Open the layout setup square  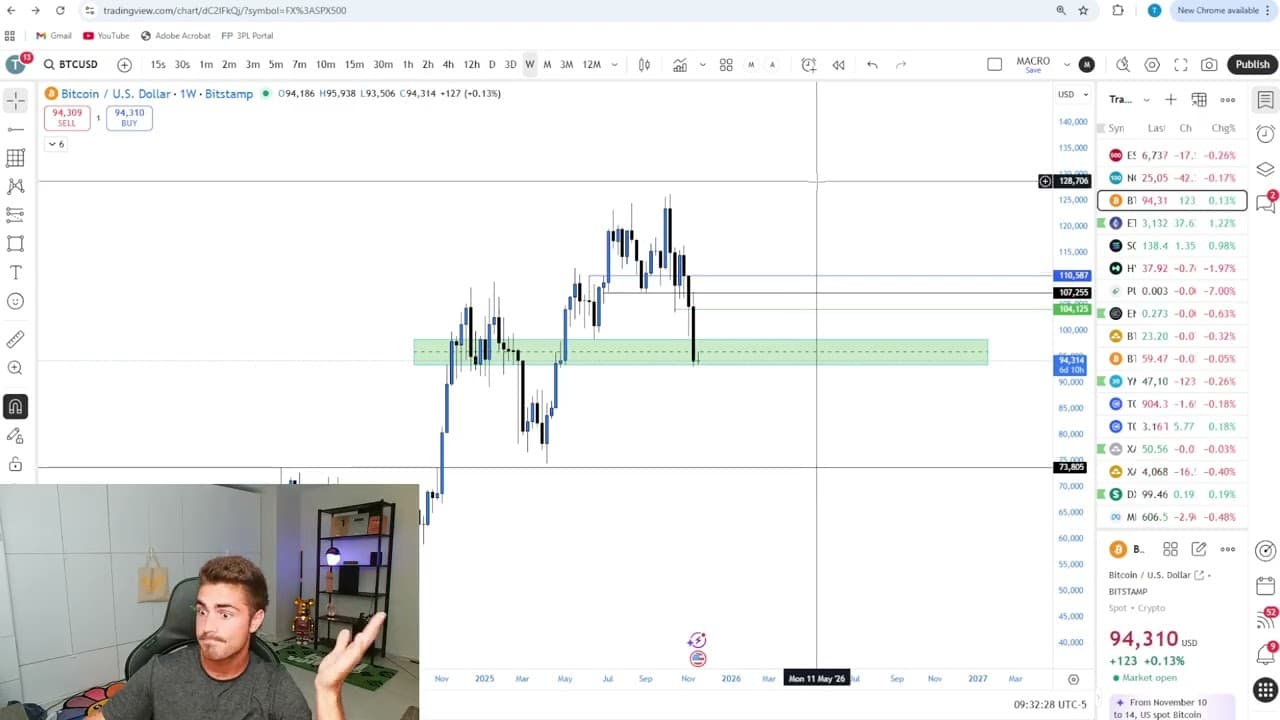(994, 65)
